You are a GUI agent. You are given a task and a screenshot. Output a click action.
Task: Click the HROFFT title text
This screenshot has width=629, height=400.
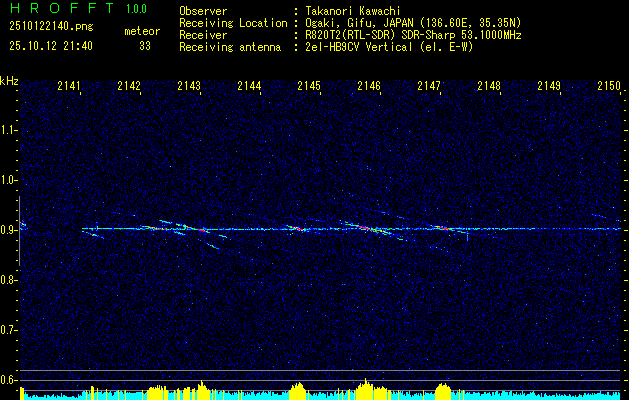tap(62, 8)
